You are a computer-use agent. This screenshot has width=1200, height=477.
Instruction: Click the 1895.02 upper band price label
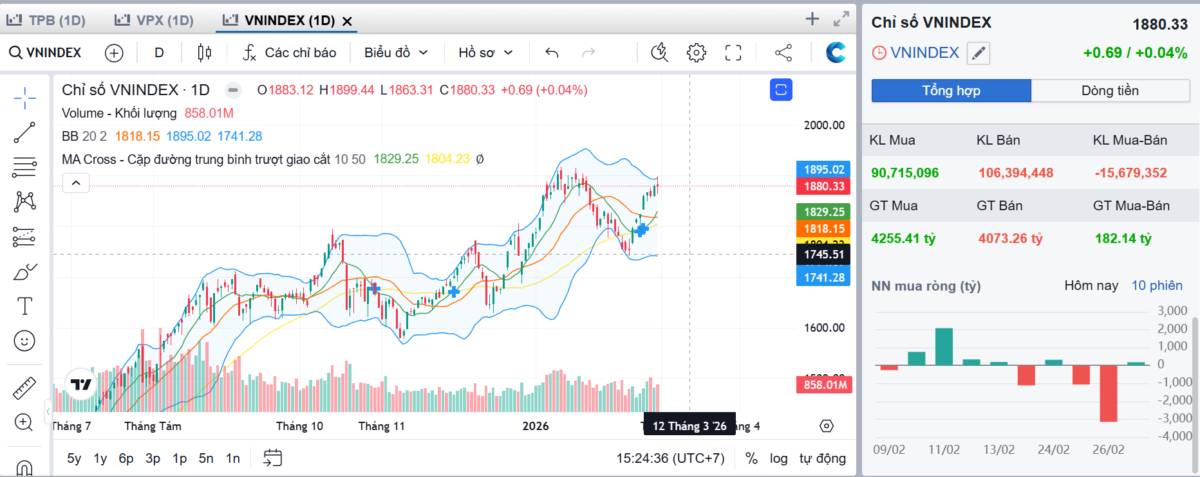(x=823, y=170)
